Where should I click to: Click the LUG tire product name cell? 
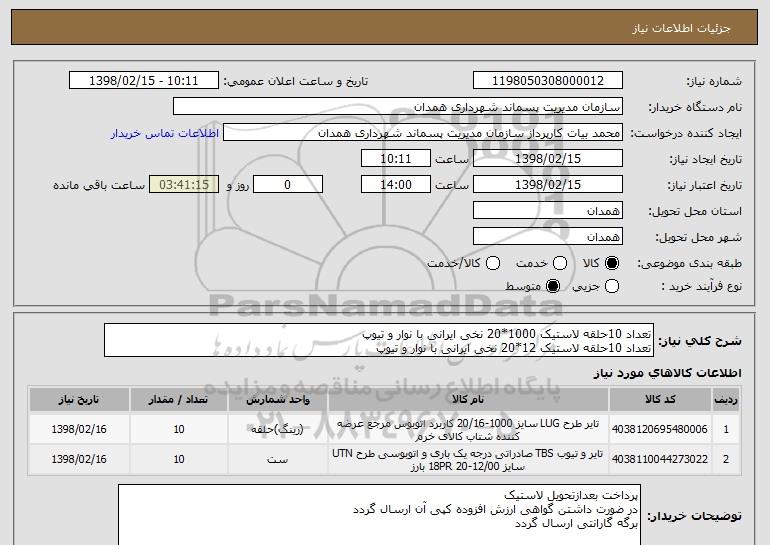click(x=468, y=430)
